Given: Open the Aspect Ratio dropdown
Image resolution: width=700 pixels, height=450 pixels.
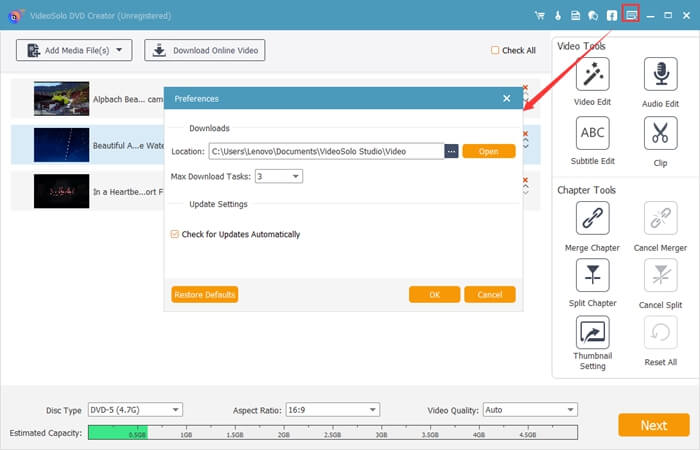Looking at the screenshot, I should 333,410.
